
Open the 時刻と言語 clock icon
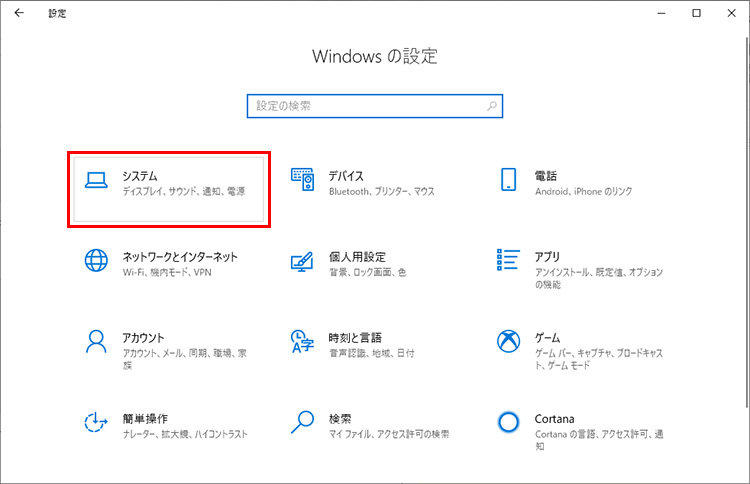point(302,341)
